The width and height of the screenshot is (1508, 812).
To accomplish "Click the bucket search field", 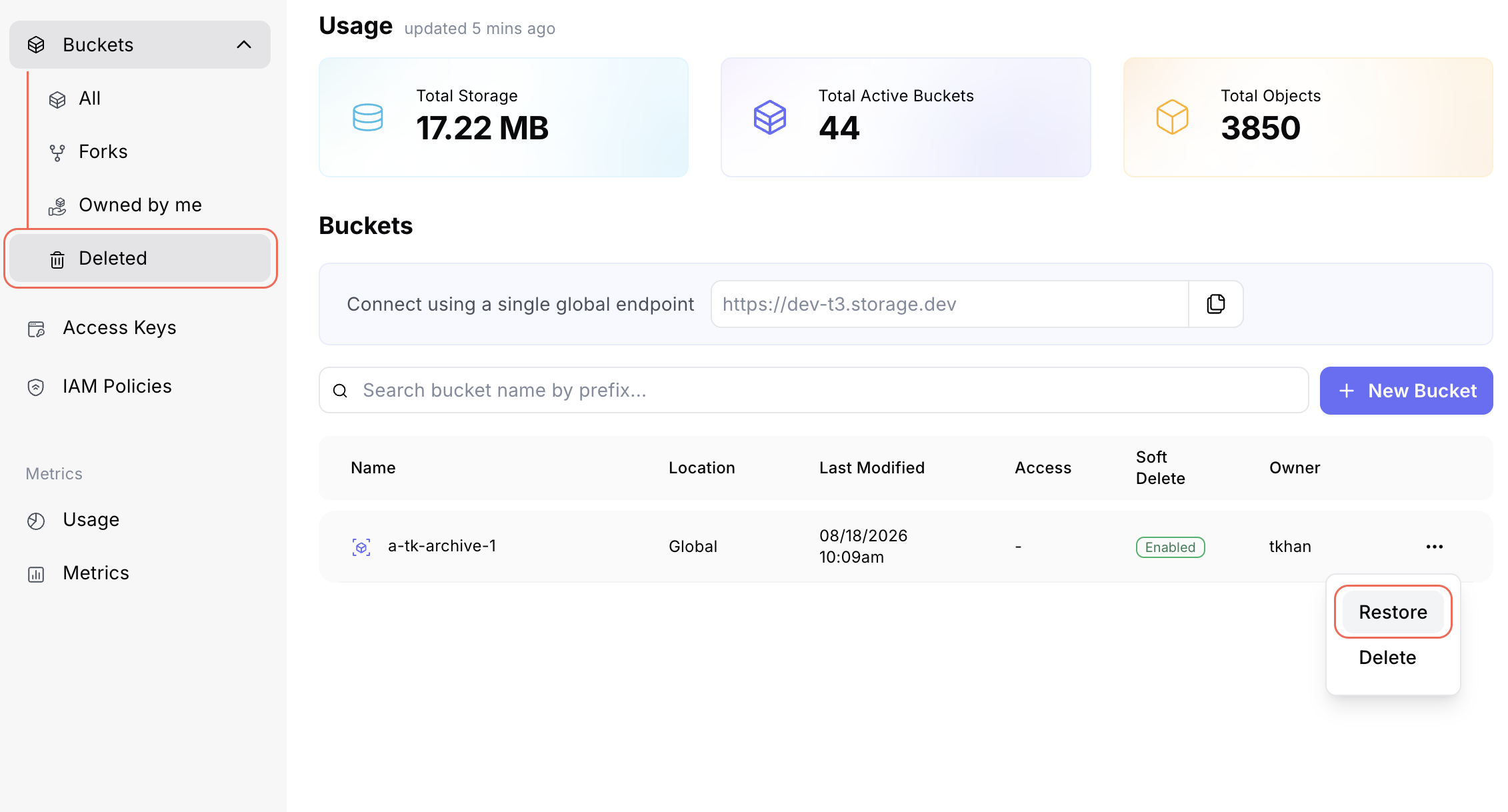I will pyautogui.click(x=814, y=390).
